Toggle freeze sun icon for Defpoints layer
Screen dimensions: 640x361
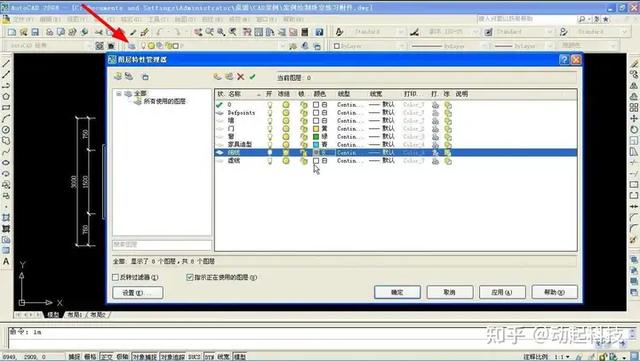pyautogui.click(x=286, y=113)
